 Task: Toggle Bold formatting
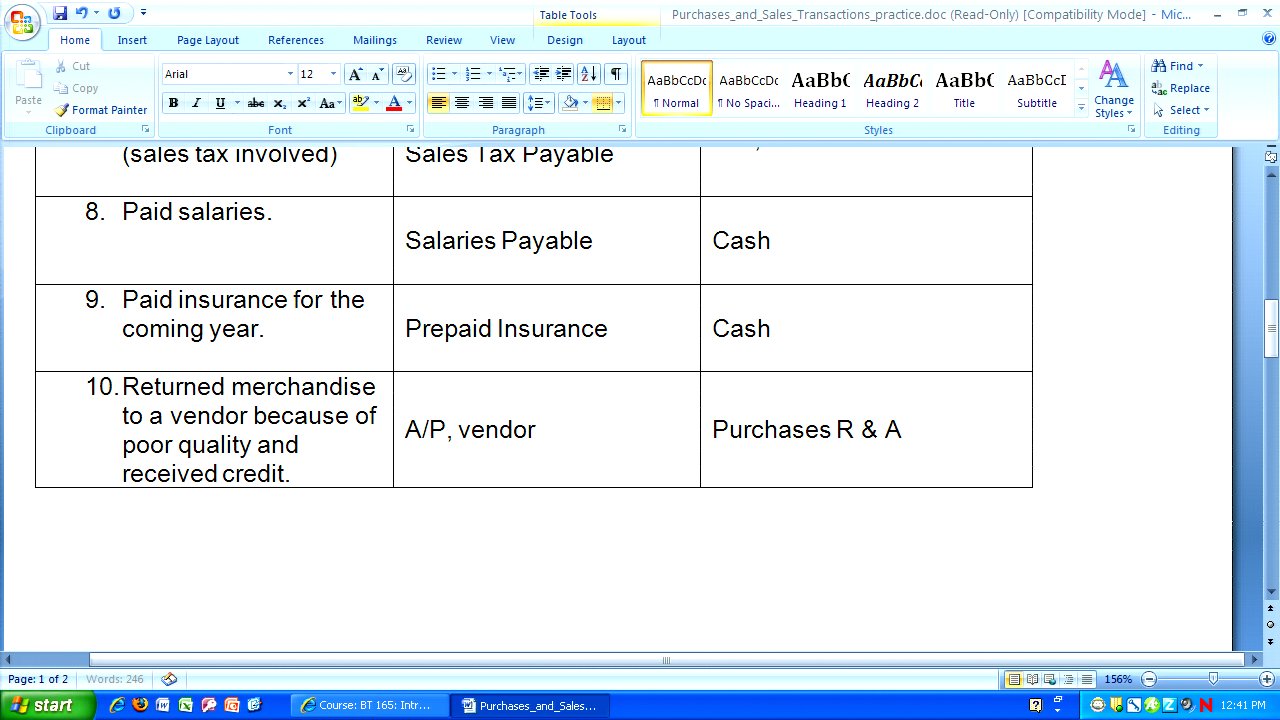[x=173, y=103]
